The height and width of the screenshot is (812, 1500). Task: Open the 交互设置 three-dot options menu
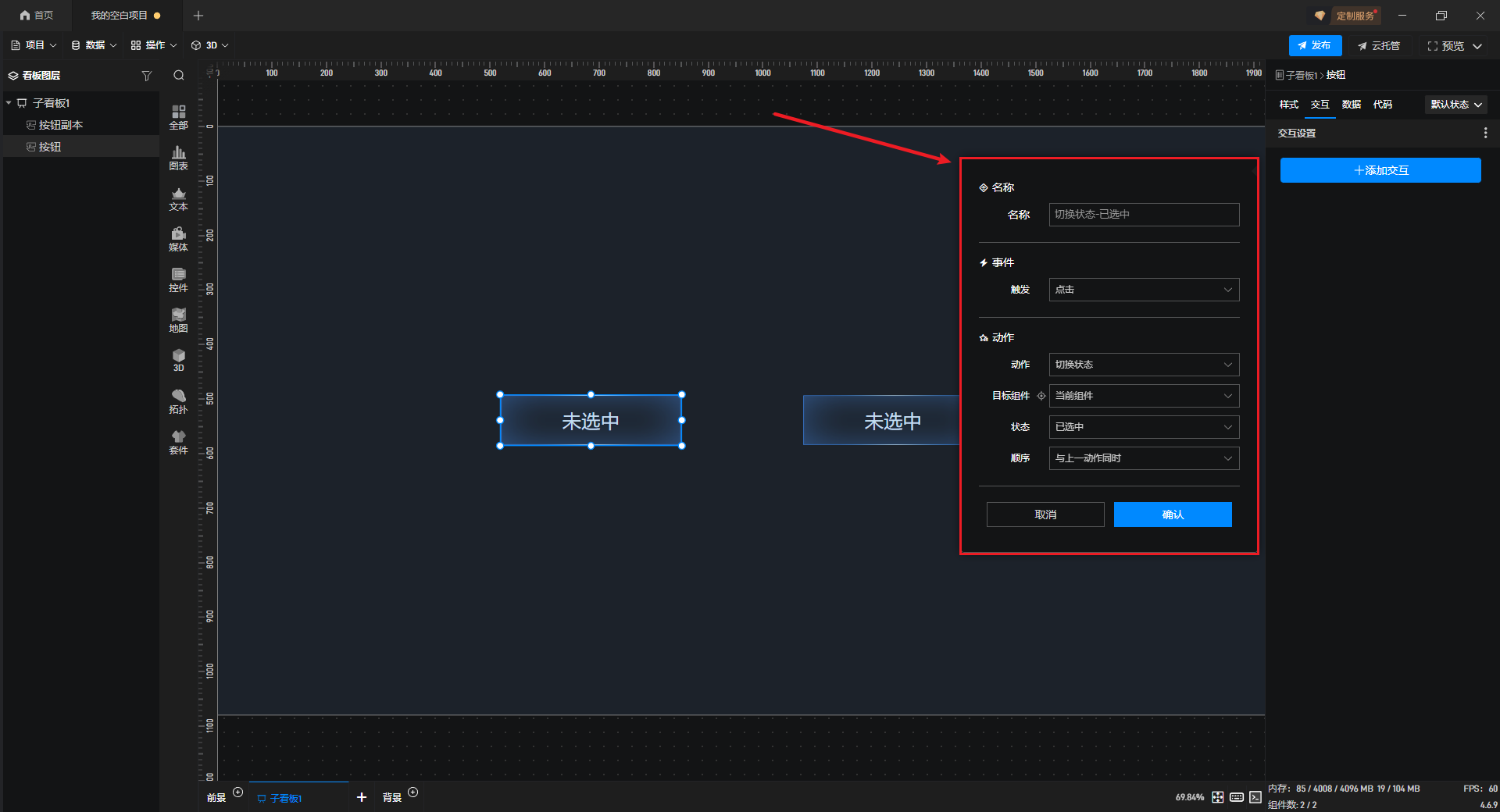coord(1485,134)
